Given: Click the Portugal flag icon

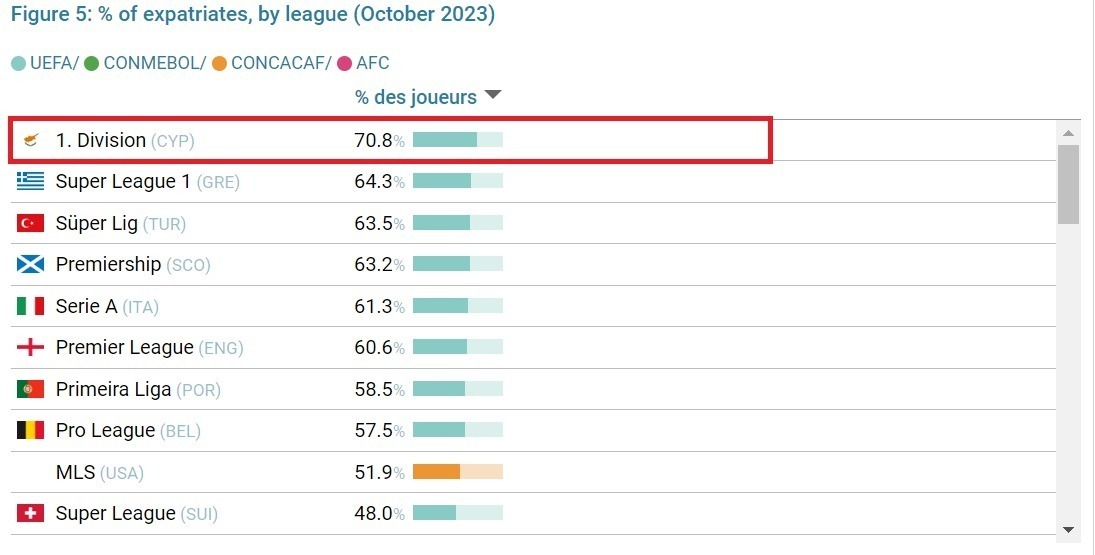Looking at the screenshot, I should click(30, 389).
